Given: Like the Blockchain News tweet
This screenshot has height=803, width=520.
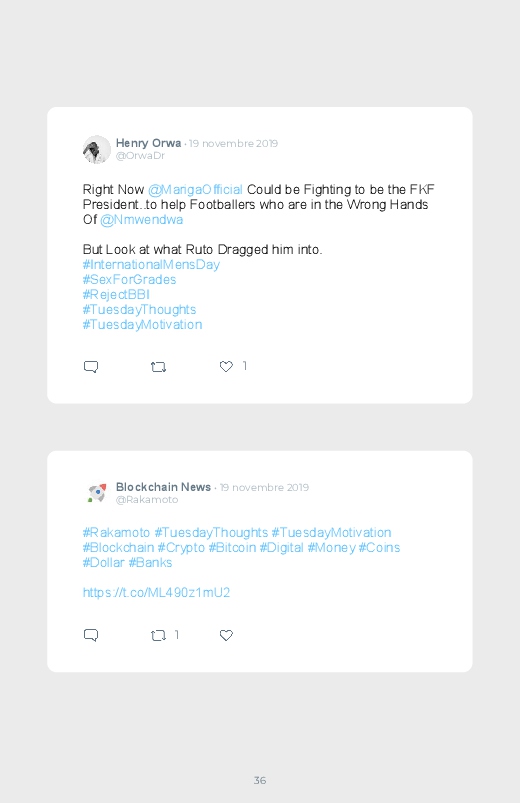Looking at the screenshot, I should click(x=226, y=635).
